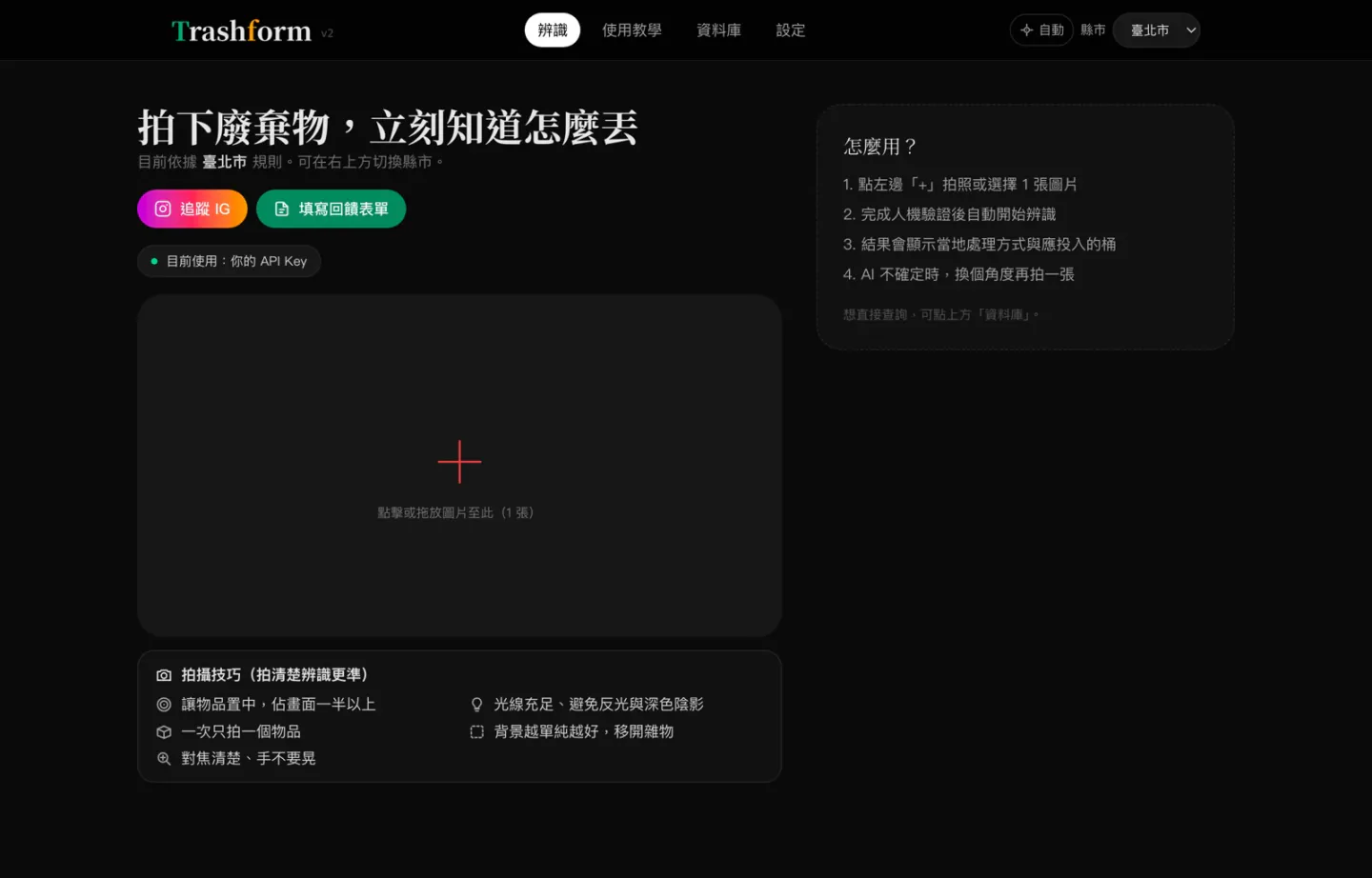
Task: Click the 怎麼用？ heading
Action: click(x=880, y=146)
